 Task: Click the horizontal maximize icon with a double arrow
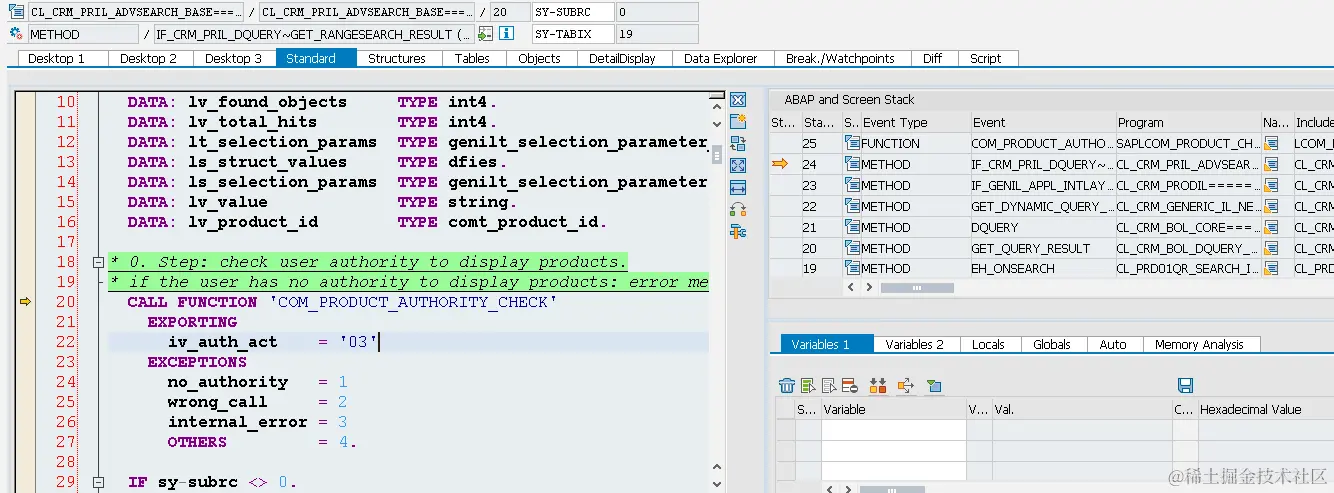click(739, 188)
